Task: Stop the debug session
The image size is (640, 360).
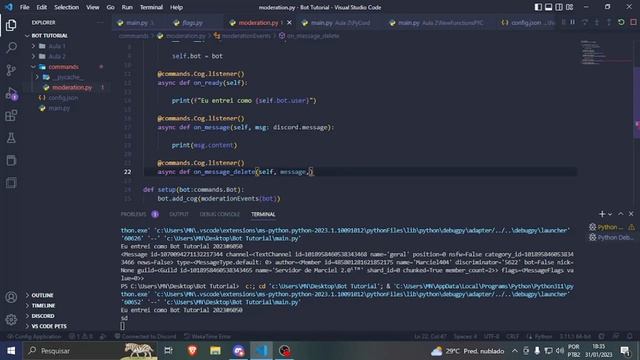Action: (x=633, y=22)
